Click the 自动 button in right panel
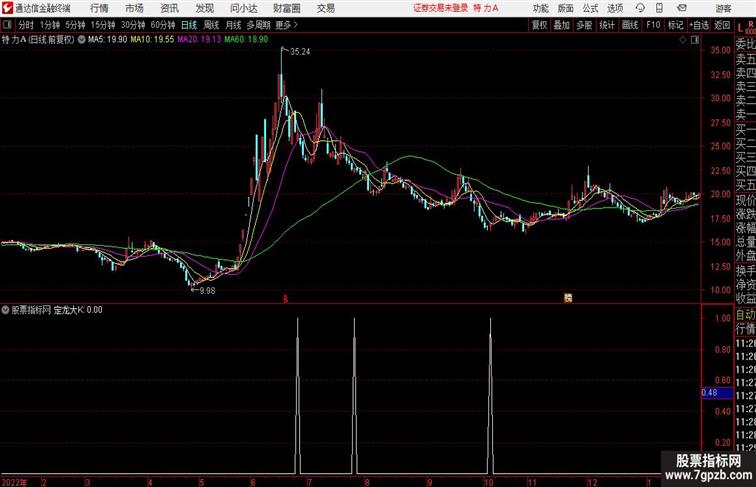 click(x=745, y=314)
